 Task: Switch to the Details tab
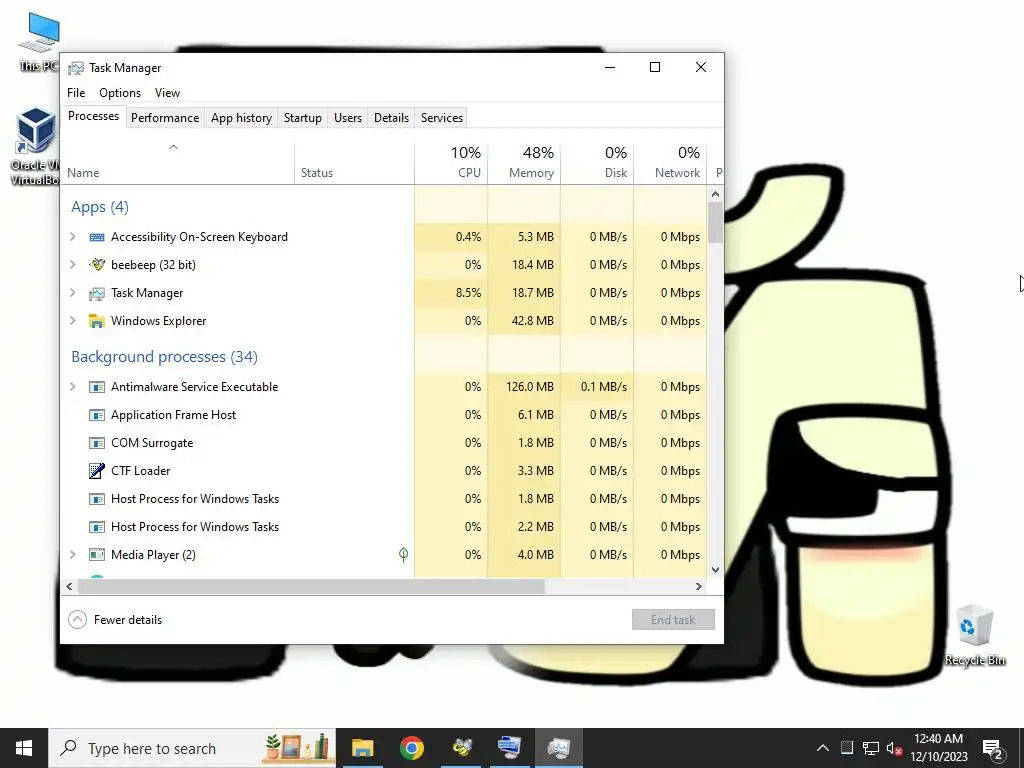click(x=392, y=118)
